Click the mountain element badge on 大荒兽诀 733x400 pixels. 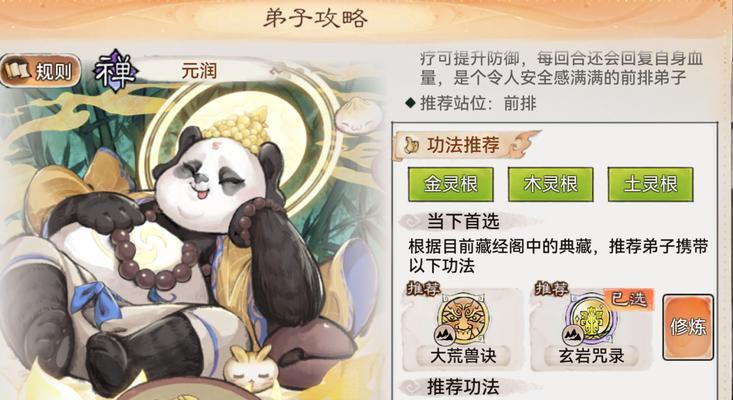445,335
